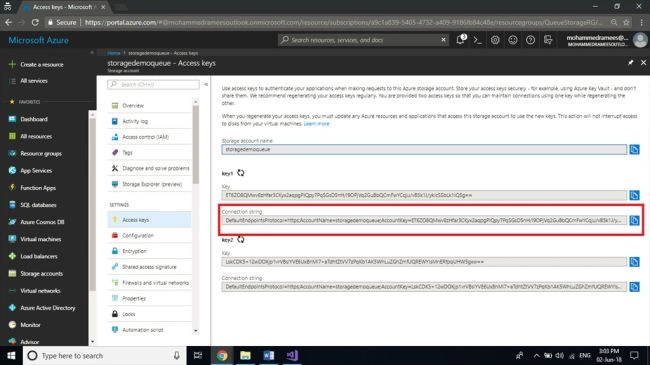Copy key1 connection string
Viewport: 650px width, 365px height.
click(634, 220)
